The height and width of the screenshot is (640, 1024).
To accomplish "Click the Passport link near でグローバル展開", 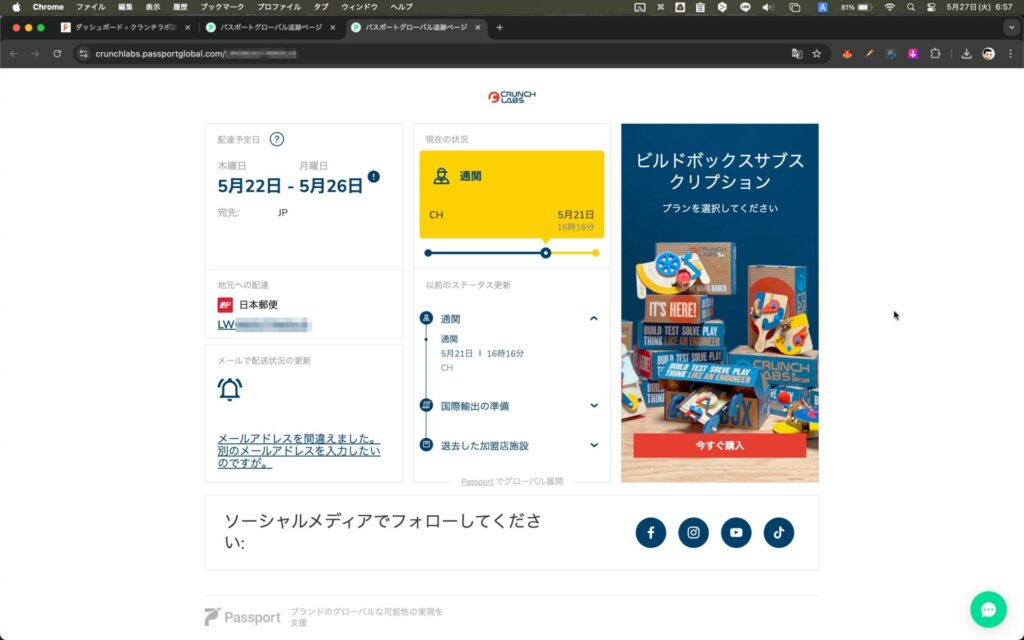I will 477,482.
